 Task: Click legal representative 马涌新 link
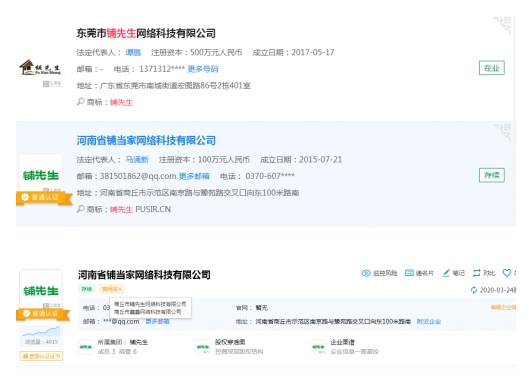tap(137, 160)
